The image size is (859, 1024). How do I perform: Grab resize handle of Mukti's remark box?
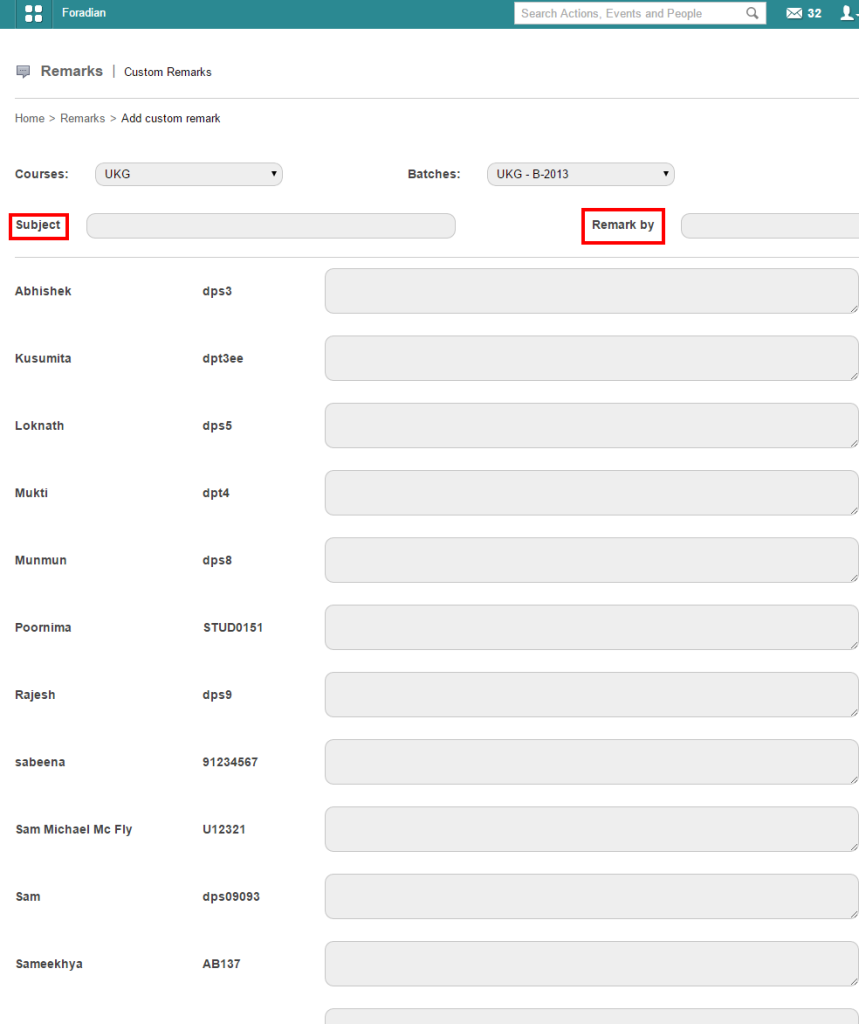[853, 510]
